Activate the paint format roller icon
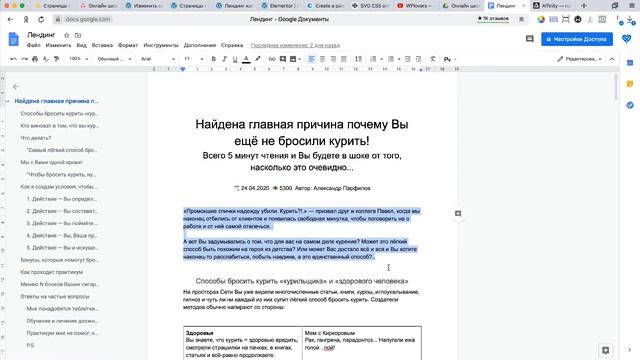Image resolution: width=640 pixels, height=360 pixels. (56, 59)
